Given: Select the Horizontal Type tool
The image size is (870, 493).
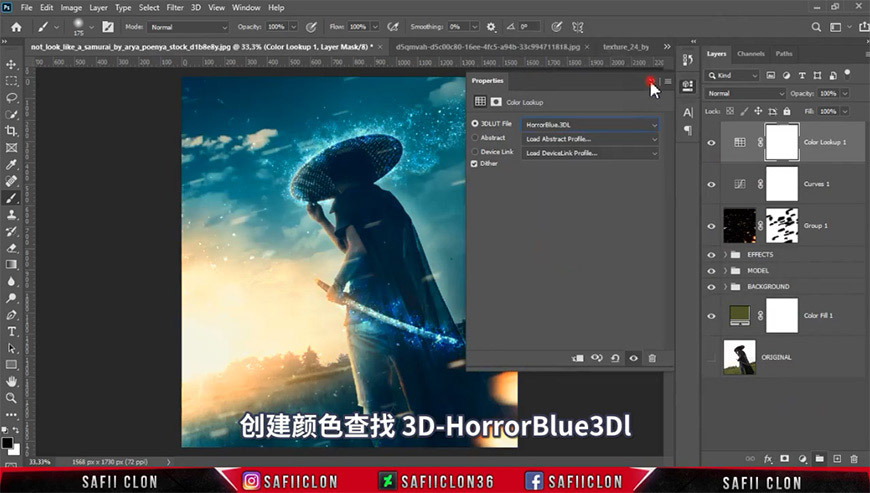Looking at the screenshot, I should [11, 331].
